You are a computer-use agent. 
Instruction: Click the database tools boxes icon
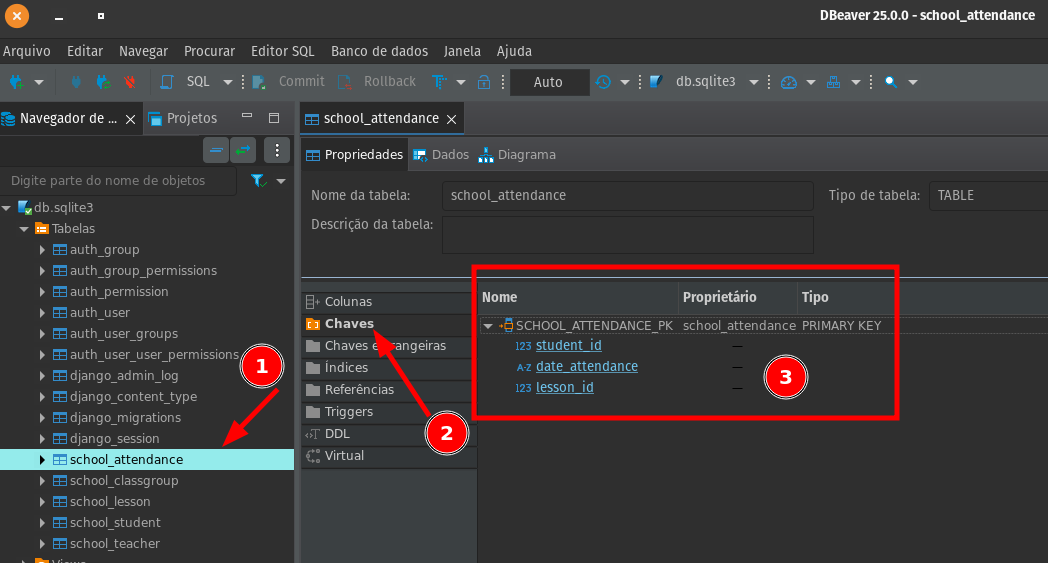point(833,82)
